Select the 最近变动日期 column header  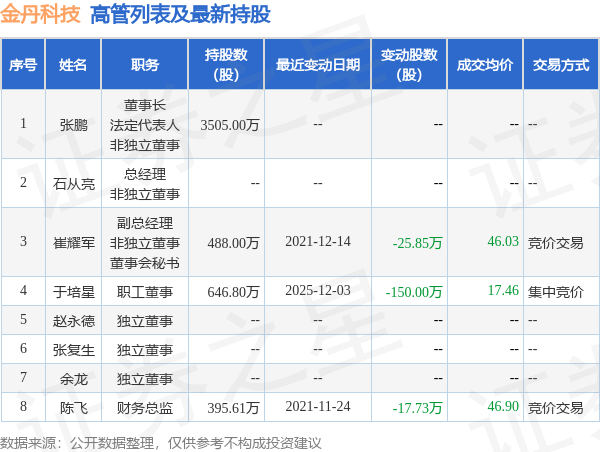point(318,64)
